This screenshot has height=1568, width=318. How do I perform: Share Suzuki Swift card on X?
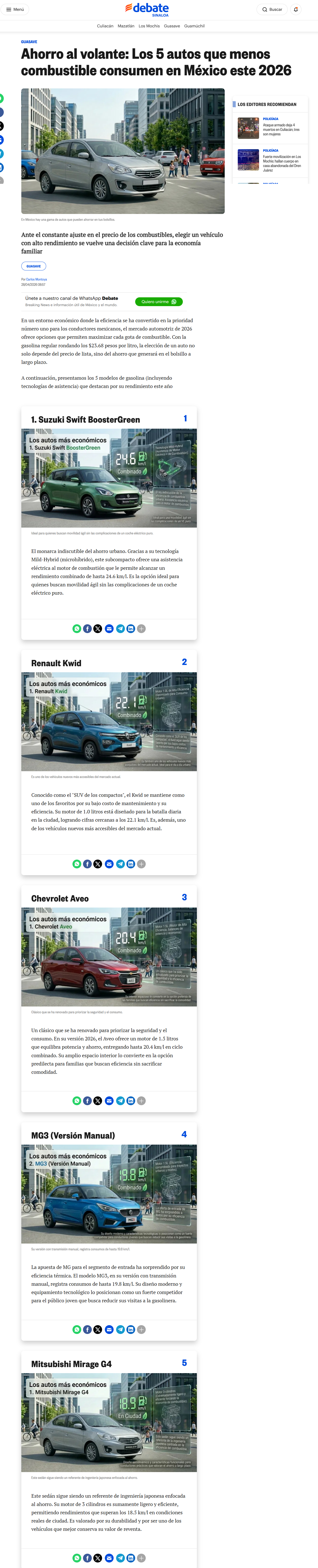pyautogui.click(x=98, y=629)
